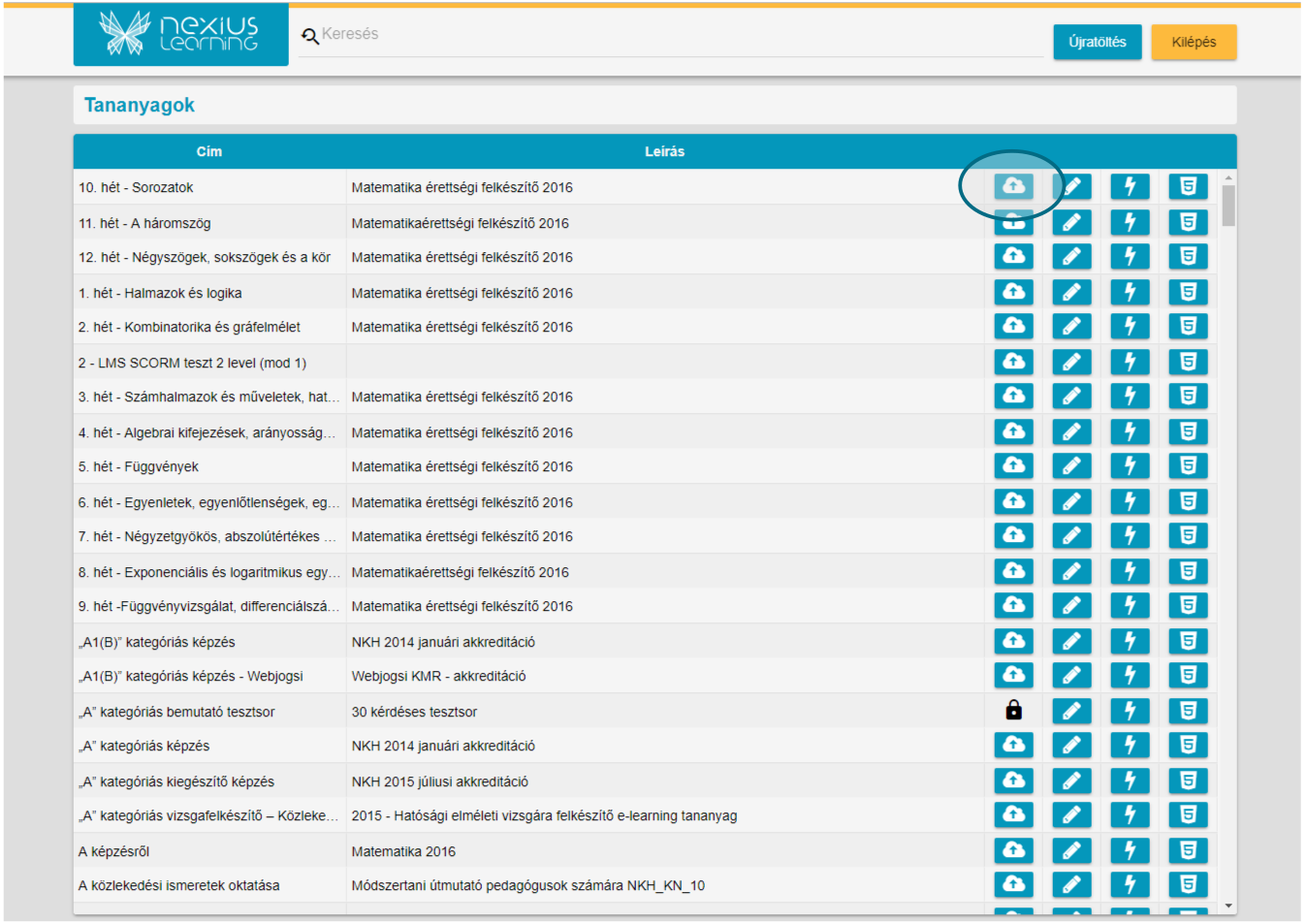Open the Nexius Learning logo
This screenshot has height=924, width=1305.
pos(181,34)
